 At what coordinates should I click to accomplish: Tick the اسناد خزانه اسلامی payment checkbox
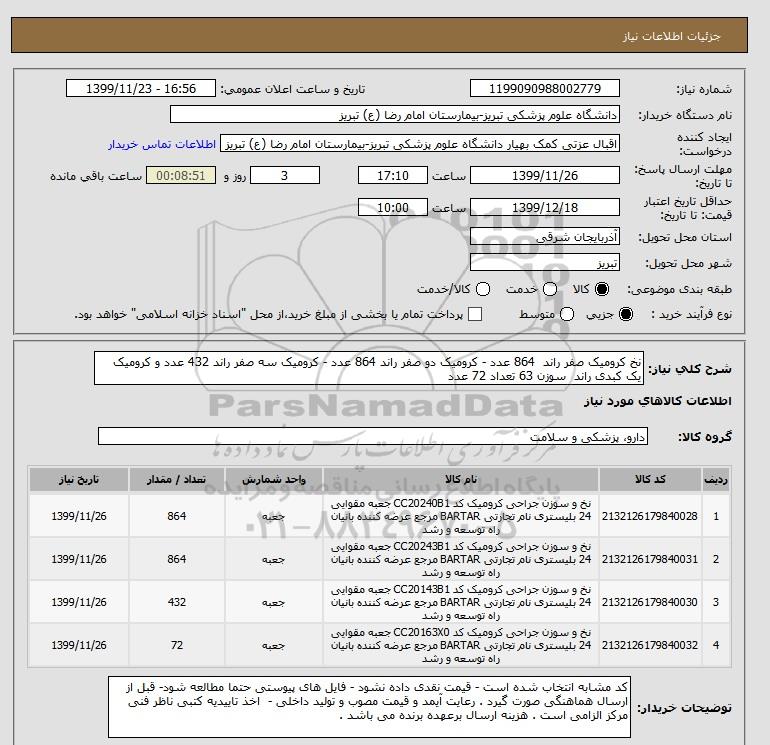point(475,314)
